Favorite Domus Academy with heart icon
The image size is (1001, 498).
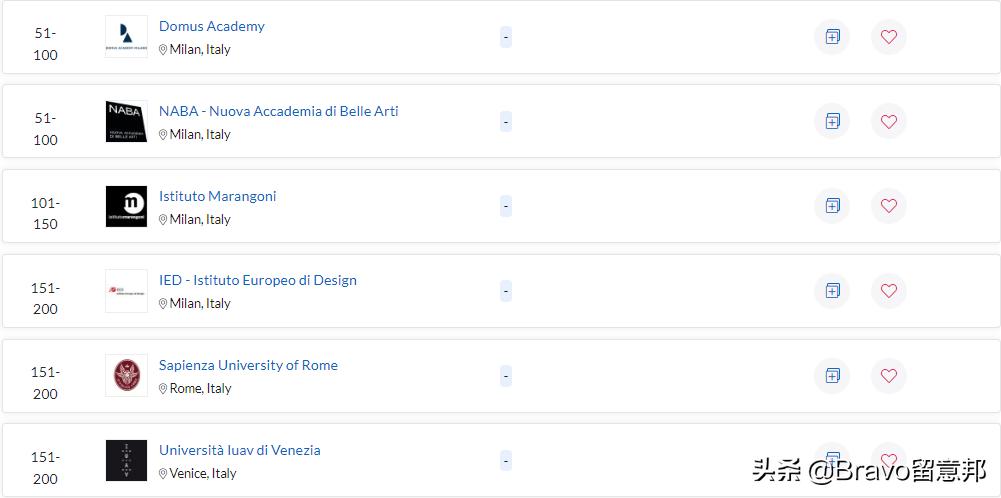click(889, 37)
